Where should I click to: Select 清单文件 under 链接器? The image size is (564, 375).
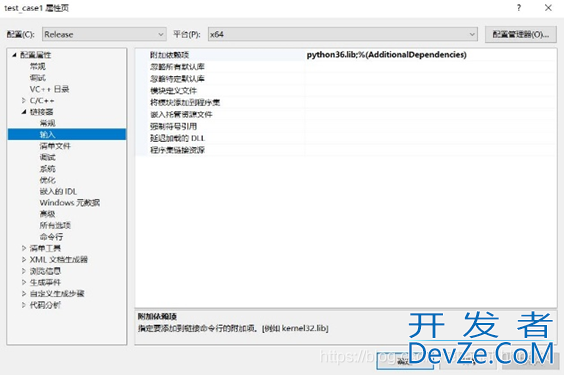55,146
